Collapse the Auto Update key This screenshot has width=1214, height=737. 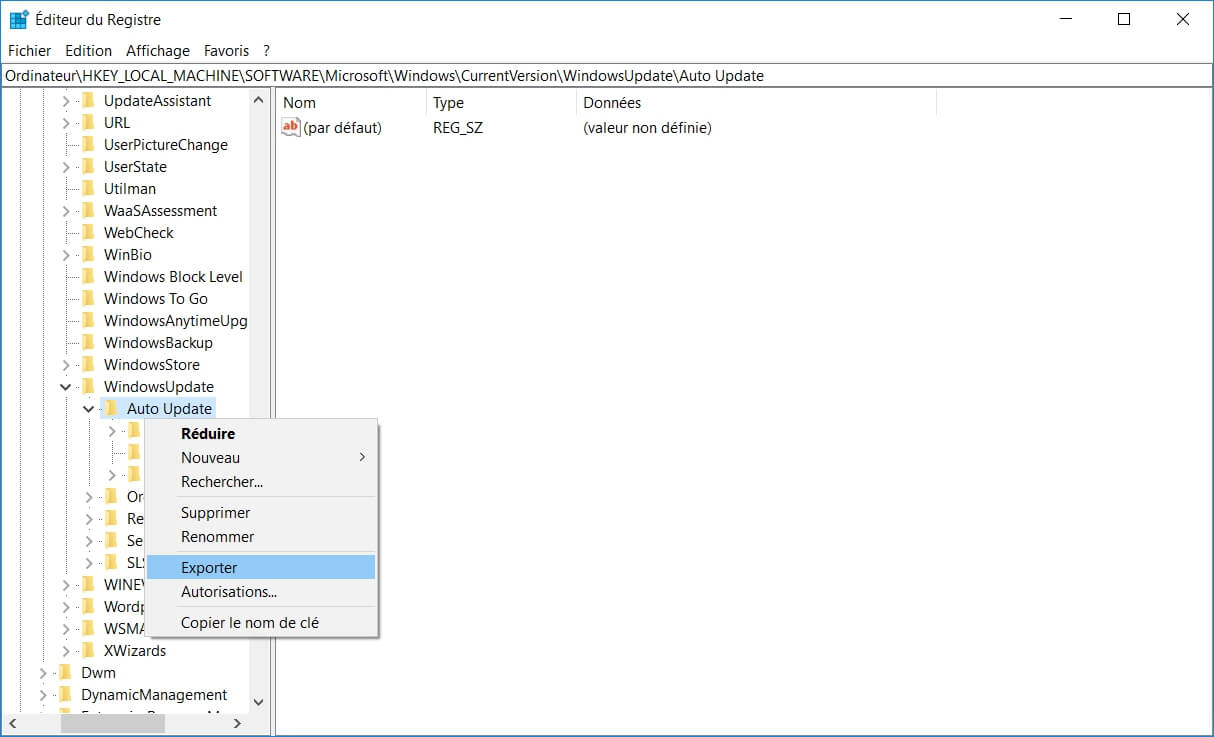tap(89, 408)
